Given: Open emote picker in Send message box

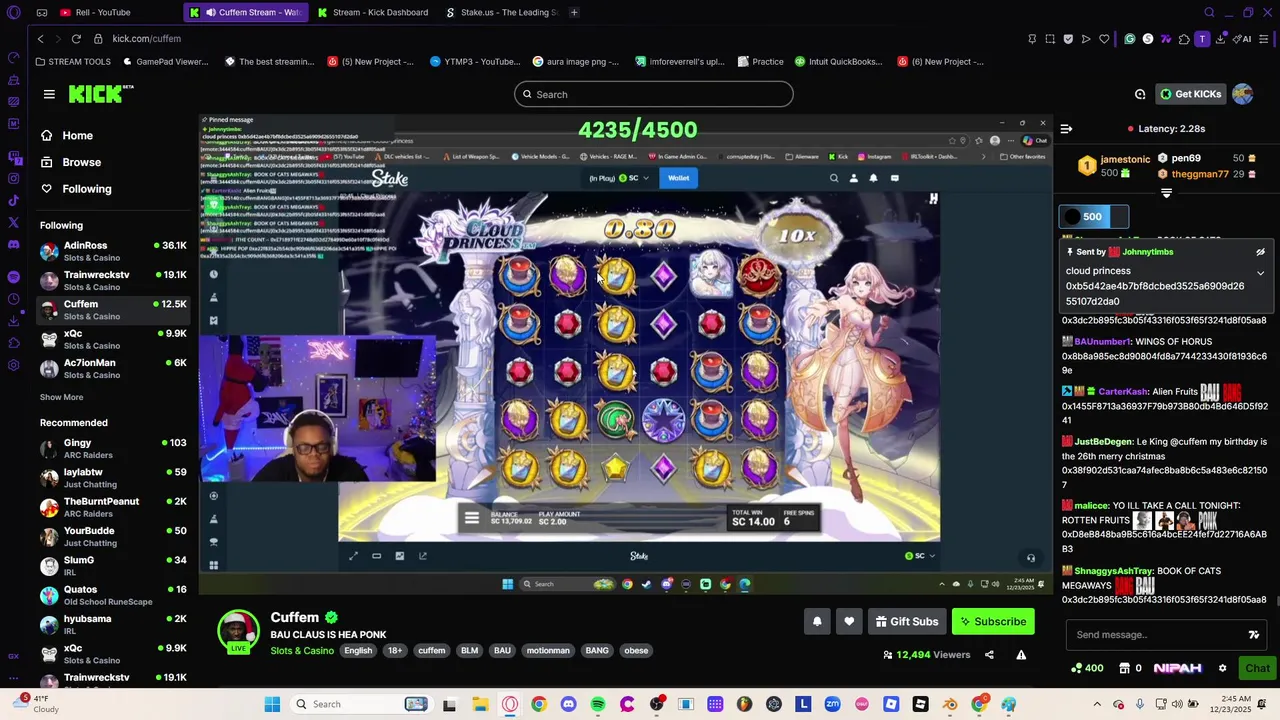Looking at the screenshot, I should [1253, 635].
